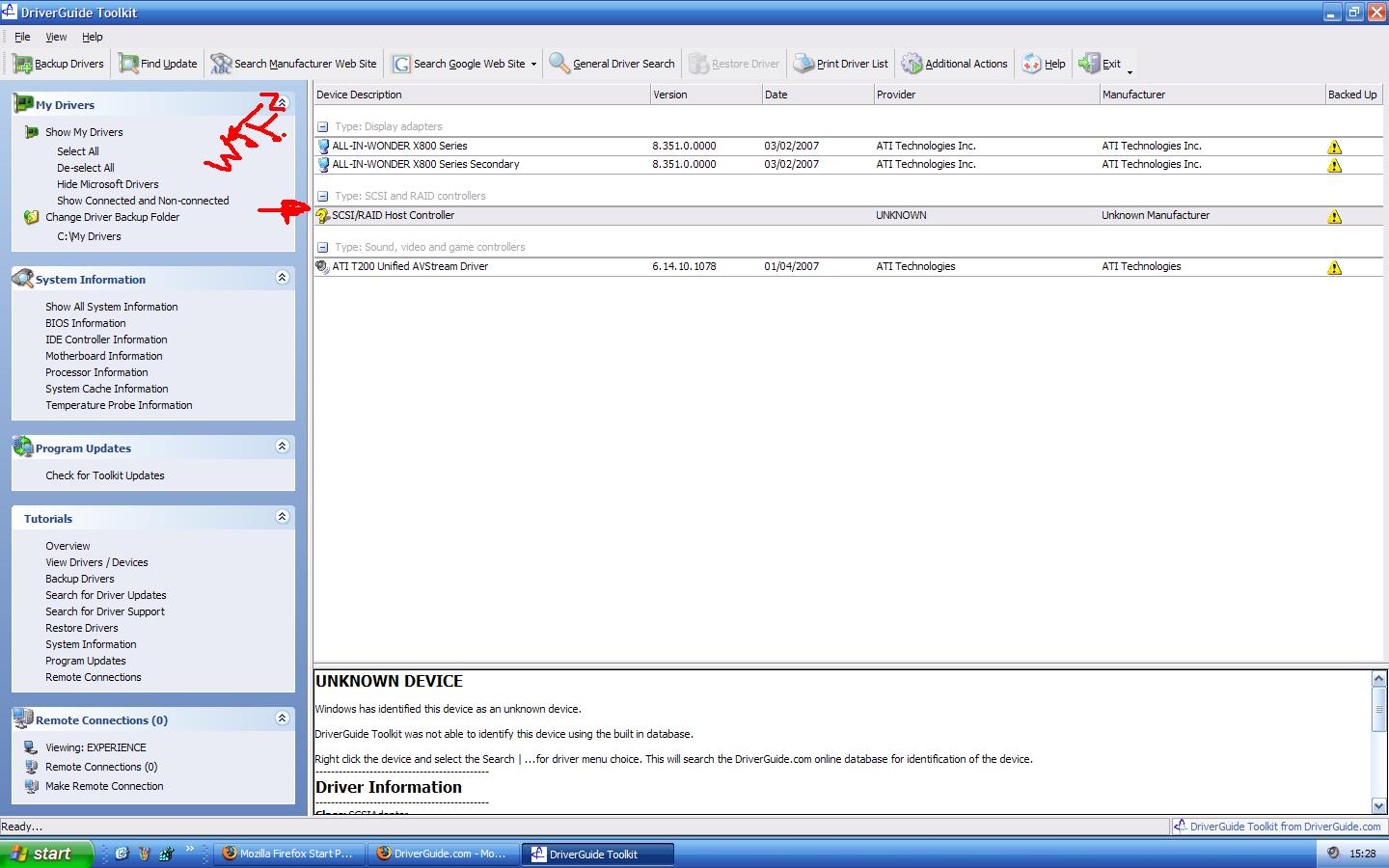The image size is (1389, 868).
Task: Click the Help toolbar icon
Action: point(1031,64)
